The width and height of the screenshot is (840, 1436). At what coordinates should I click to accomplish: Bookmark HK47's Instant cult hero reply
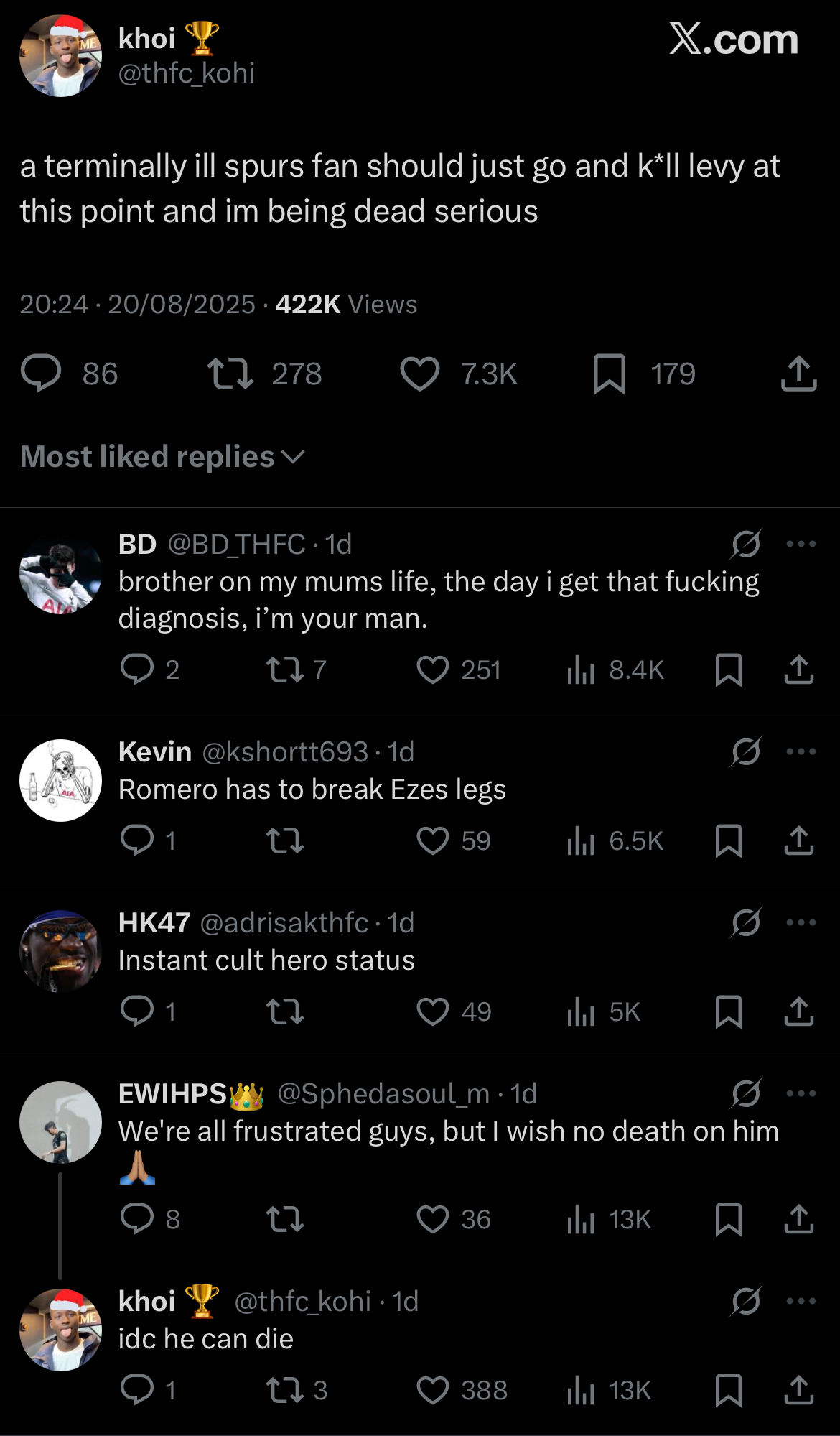click(728, 1011)
